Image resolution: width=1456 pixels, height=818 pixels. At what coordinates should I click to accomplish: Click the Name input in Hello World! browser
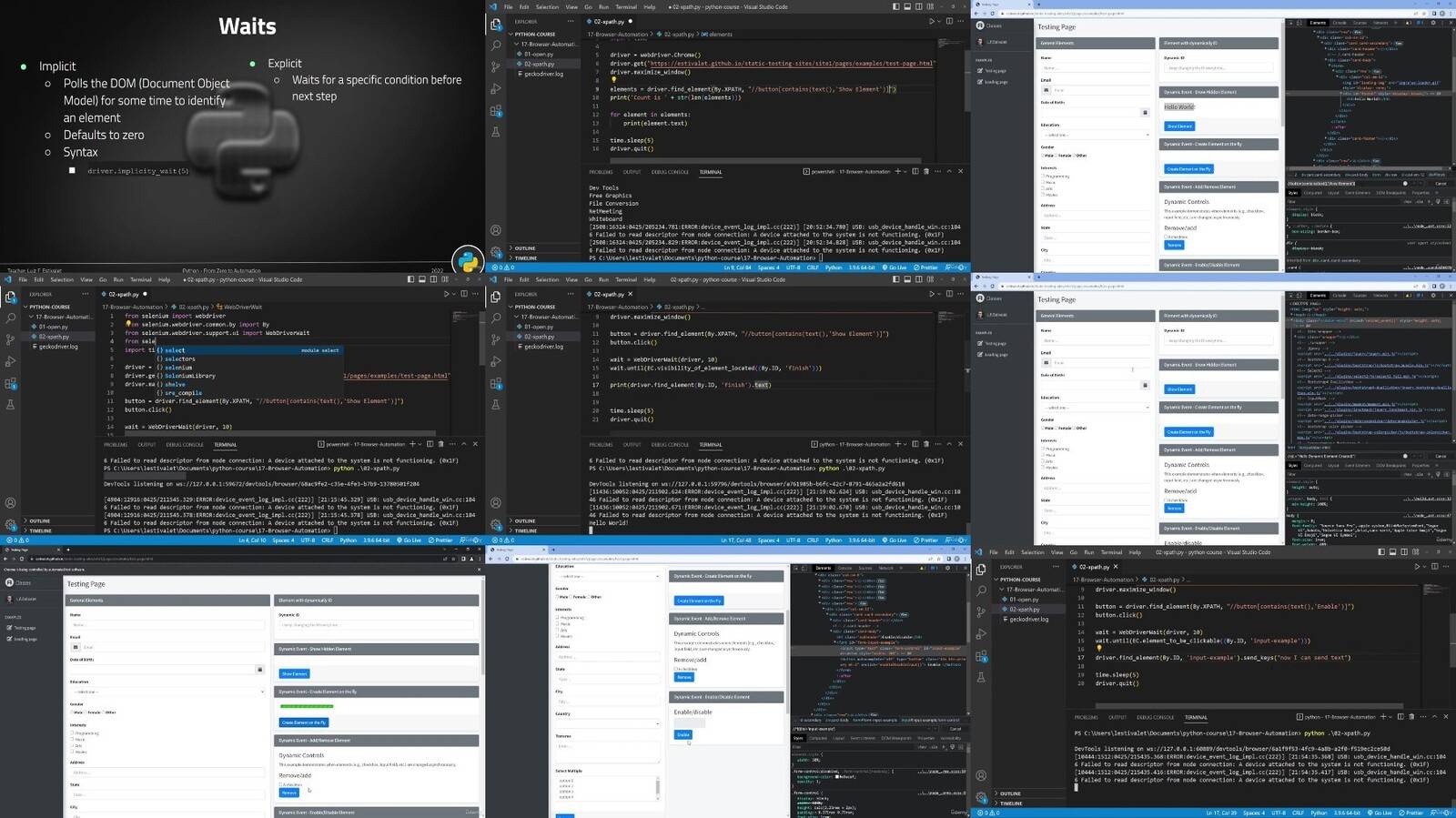coord(1096,68)
